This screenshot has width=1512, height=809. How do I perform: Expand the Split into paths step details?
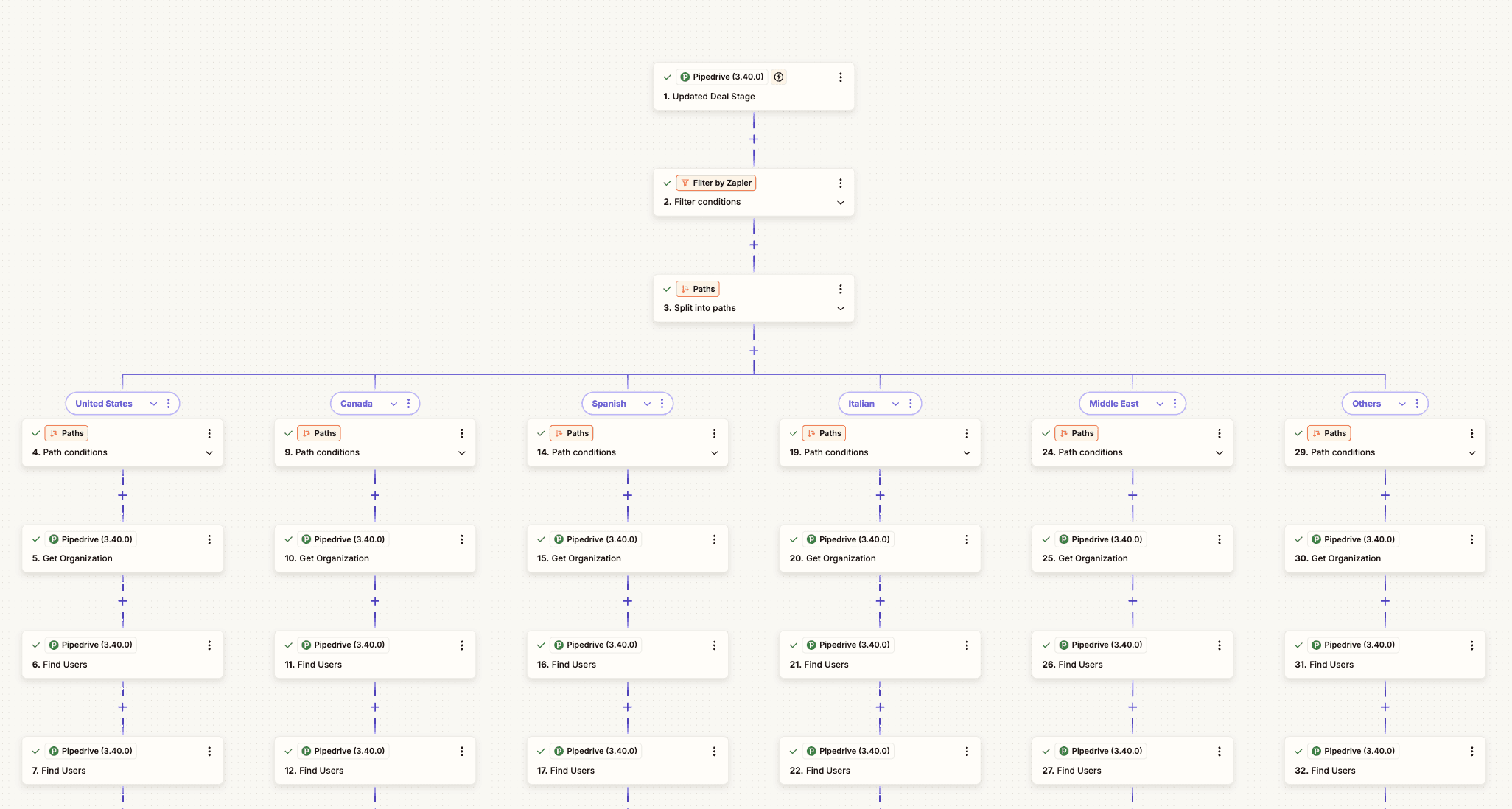coord(841,309)
